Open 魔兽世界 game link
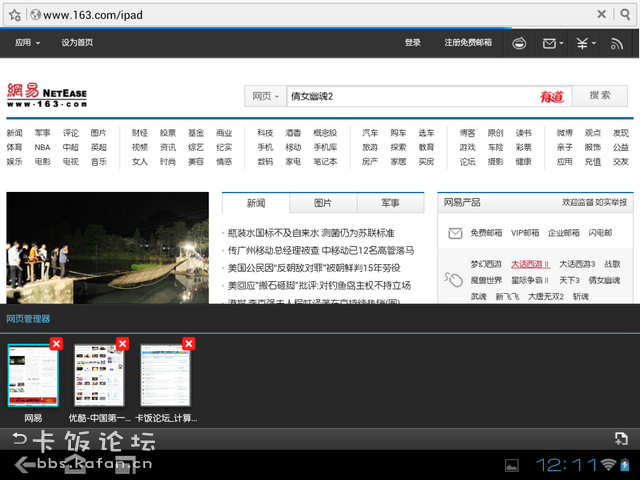 [x=486, y=280]
